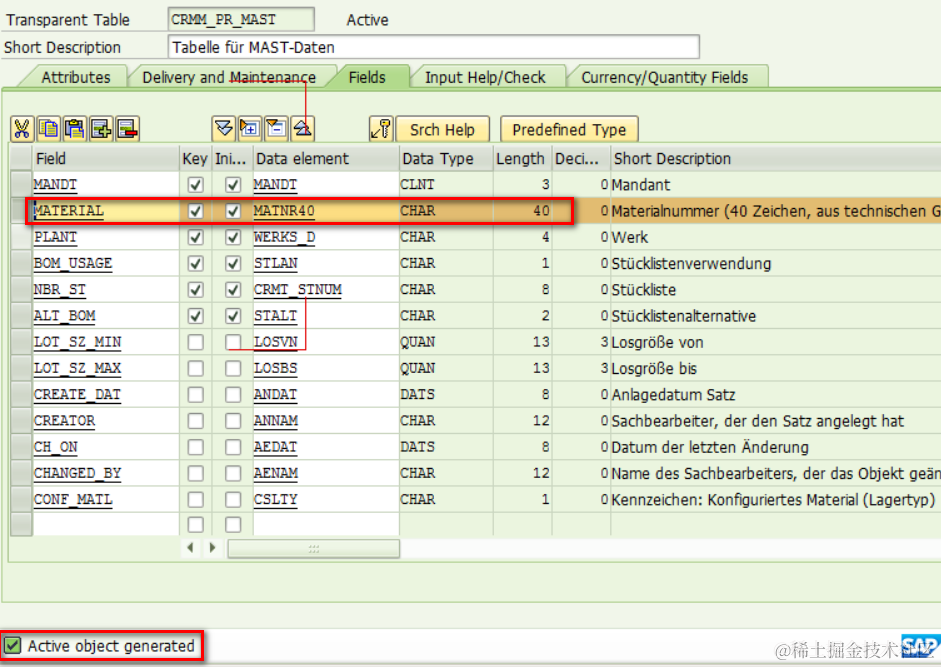The height and width of the screenshot is (667, 941).
Task: Click the empty Field cell in last row
Action: coord(106,525)
